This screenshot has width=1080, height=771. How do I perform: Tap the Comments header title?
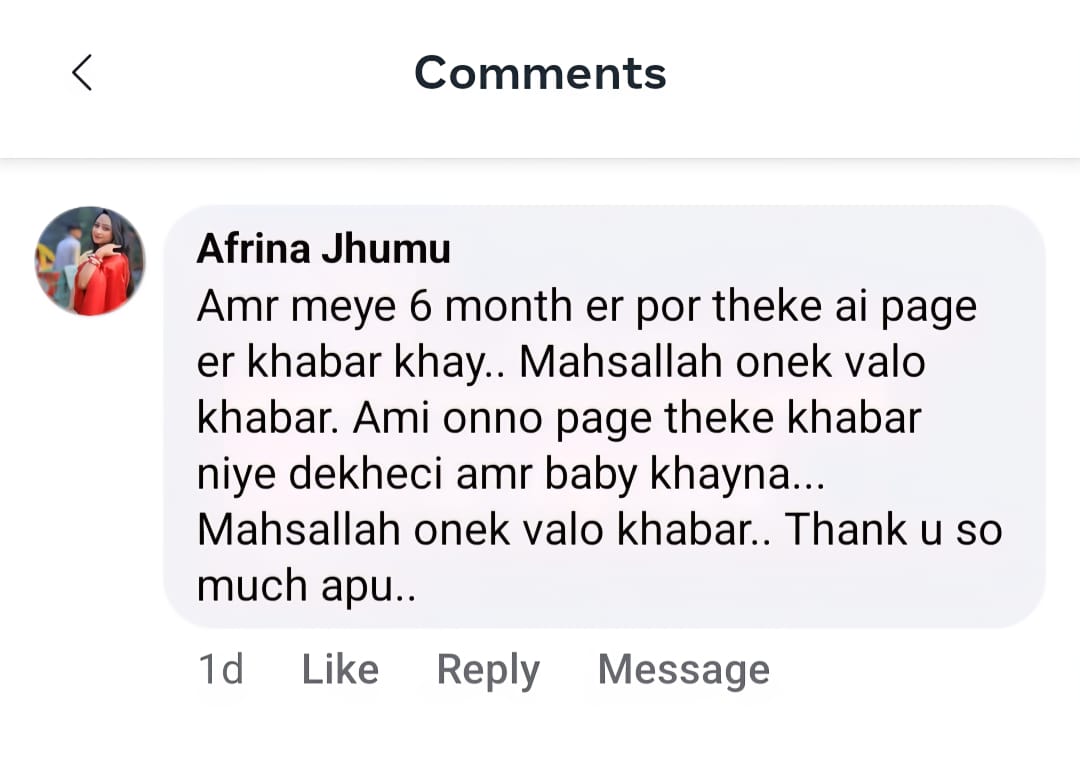click(x=540, y=73)
